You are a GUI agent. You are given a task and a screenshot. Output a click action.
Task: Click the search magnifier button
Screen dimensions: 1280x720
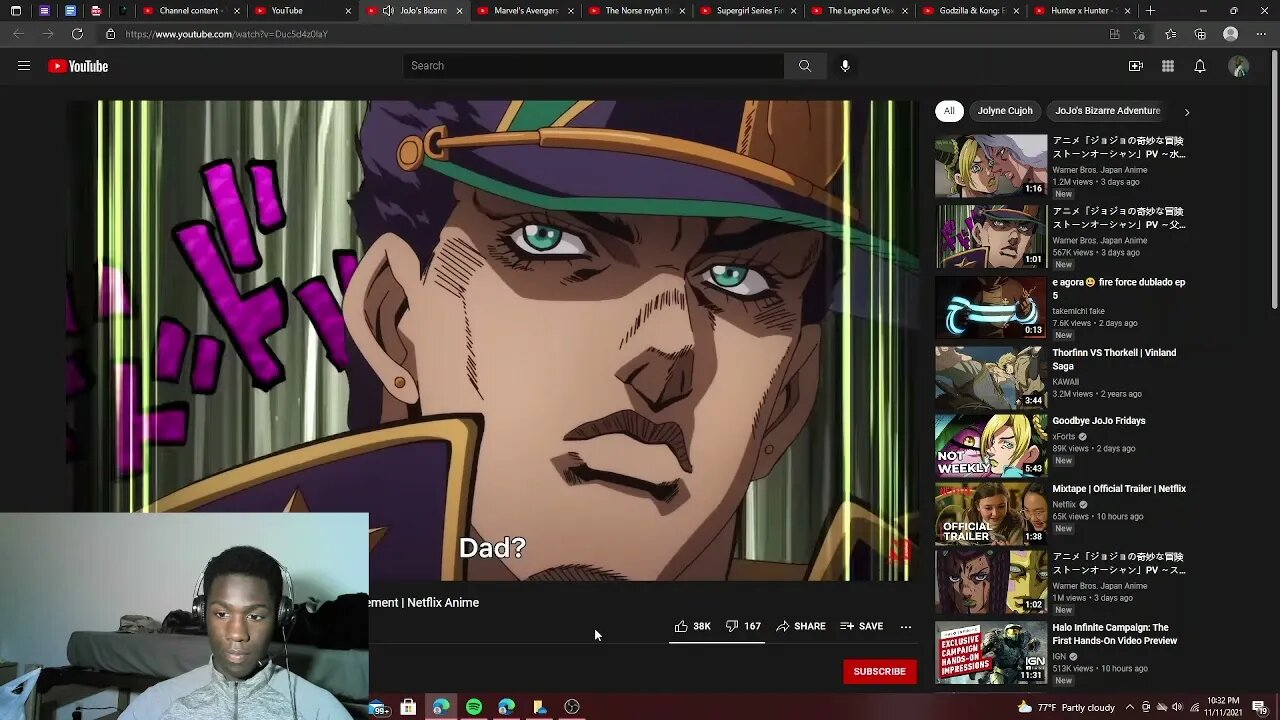tap(805, 66)
